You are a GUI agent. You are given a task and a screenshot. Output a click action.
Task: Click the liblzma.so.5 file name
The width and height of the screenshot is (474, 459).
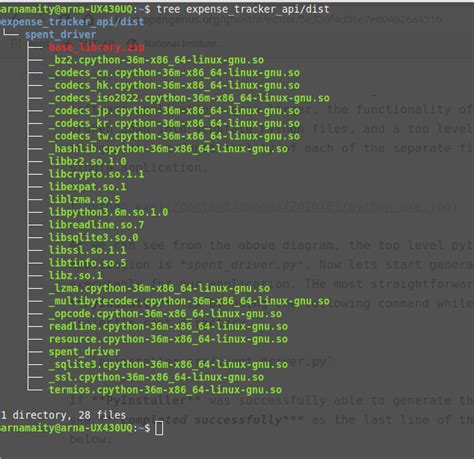point(84,199)
